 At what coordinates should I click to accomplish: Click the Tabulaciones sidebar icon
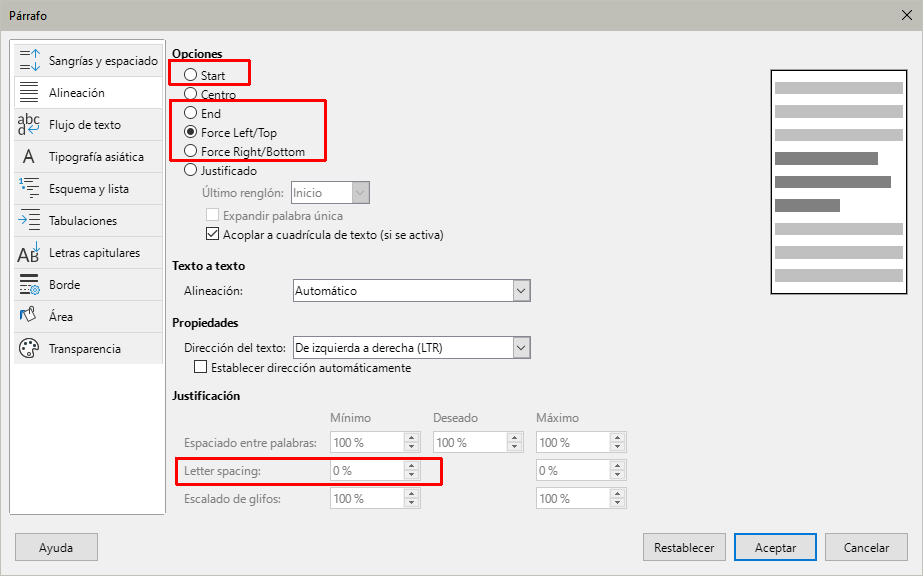tap(29, 221)
